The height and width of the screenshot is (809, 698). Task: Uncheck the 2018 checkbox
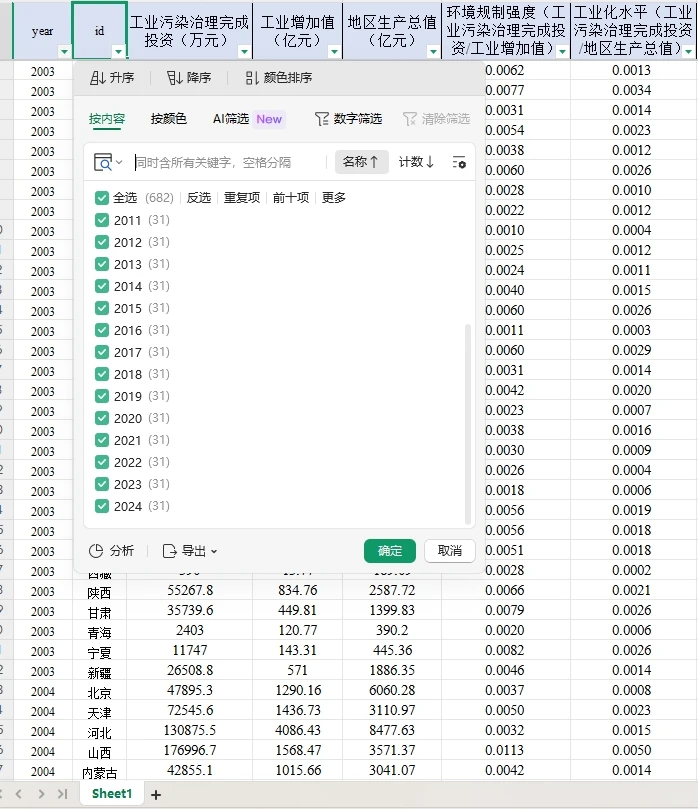(102, 374)
